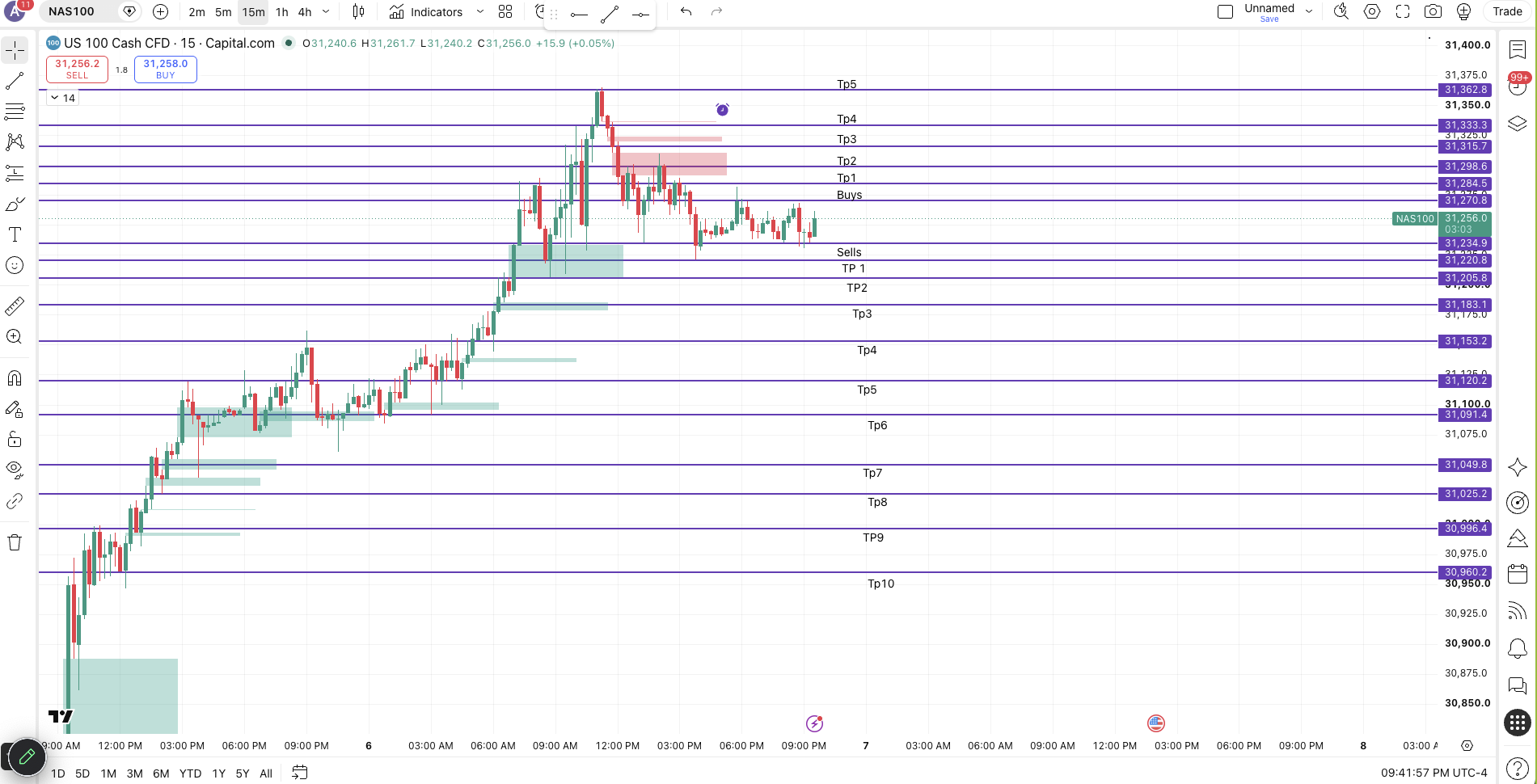Expand the indicator favorites dropdown arrow
Image resolution: width=1537 pixels, height=784 pixels.
tap(479, 11)
